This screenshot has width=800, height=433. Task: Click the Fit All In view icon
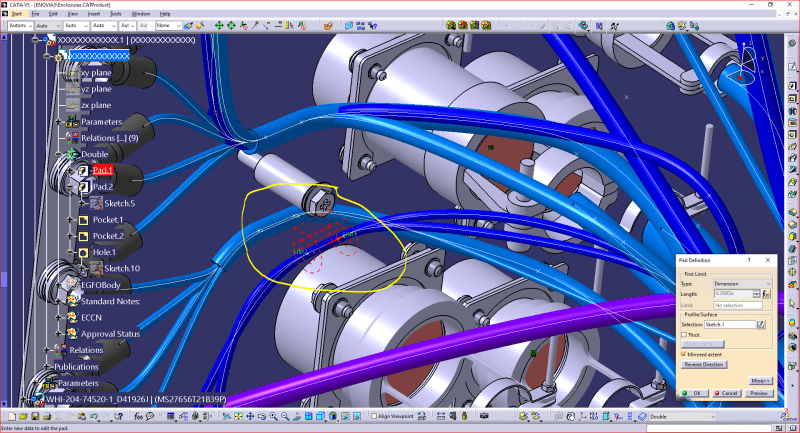pos(238,416)
